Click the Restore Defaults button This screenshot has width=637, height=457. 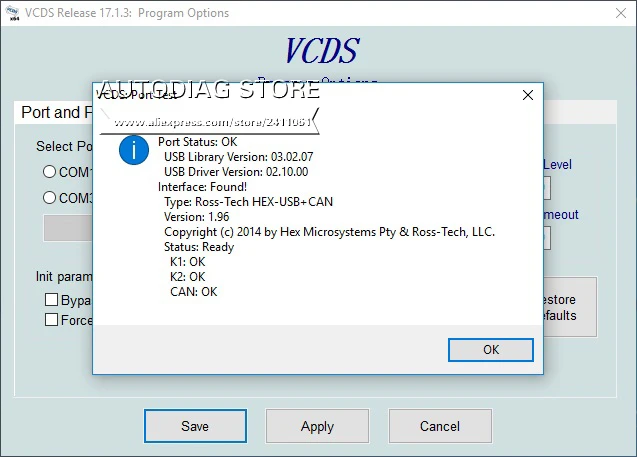tap(570, 307)
